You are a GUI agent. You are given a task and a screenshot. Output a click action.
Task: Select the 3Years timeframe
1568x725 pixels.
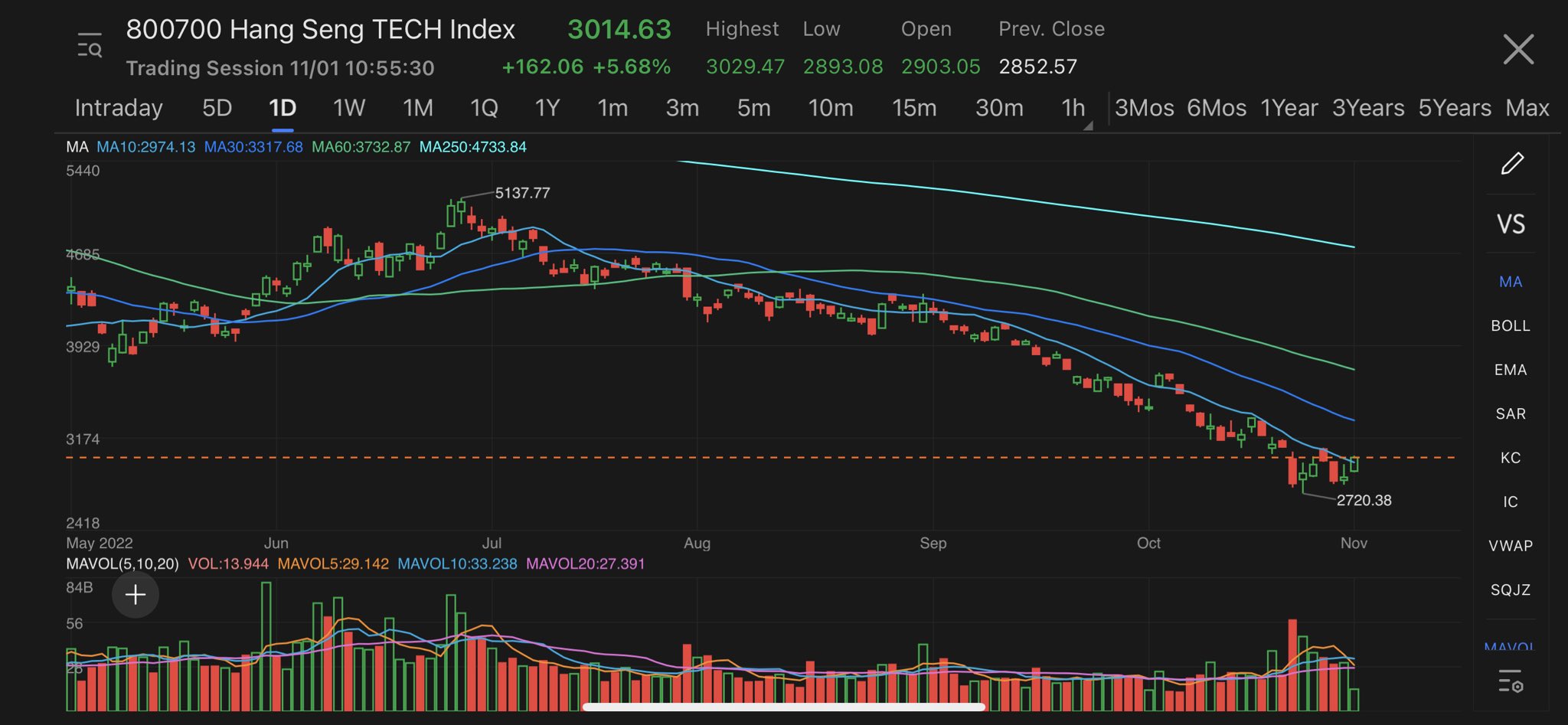tap(1368, 108)
